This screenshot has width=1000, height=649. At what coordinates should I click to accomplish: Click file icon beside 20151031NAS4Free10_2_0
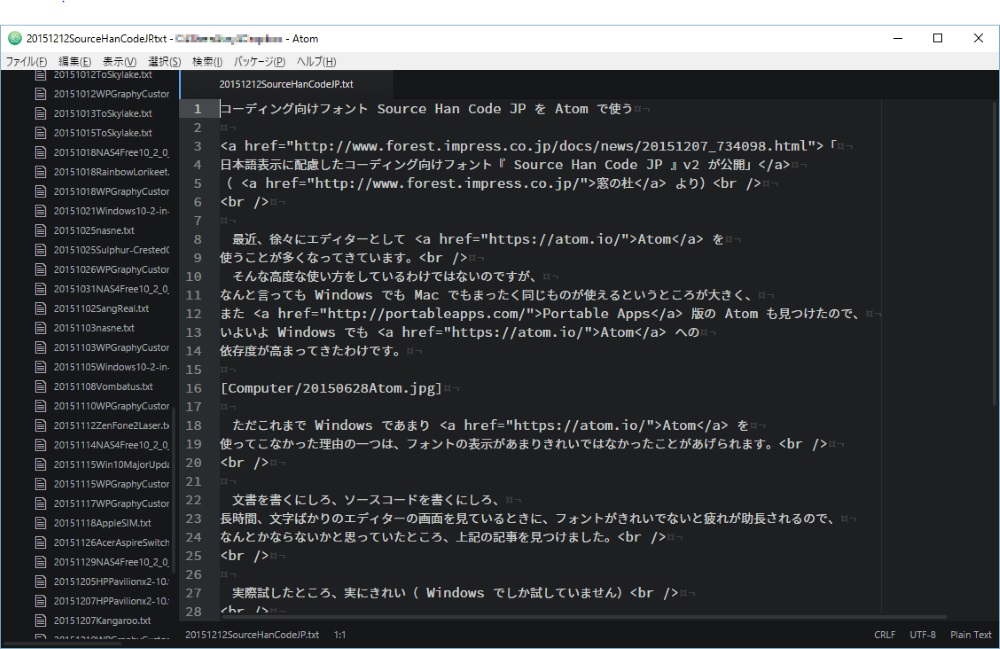[41, 289]
